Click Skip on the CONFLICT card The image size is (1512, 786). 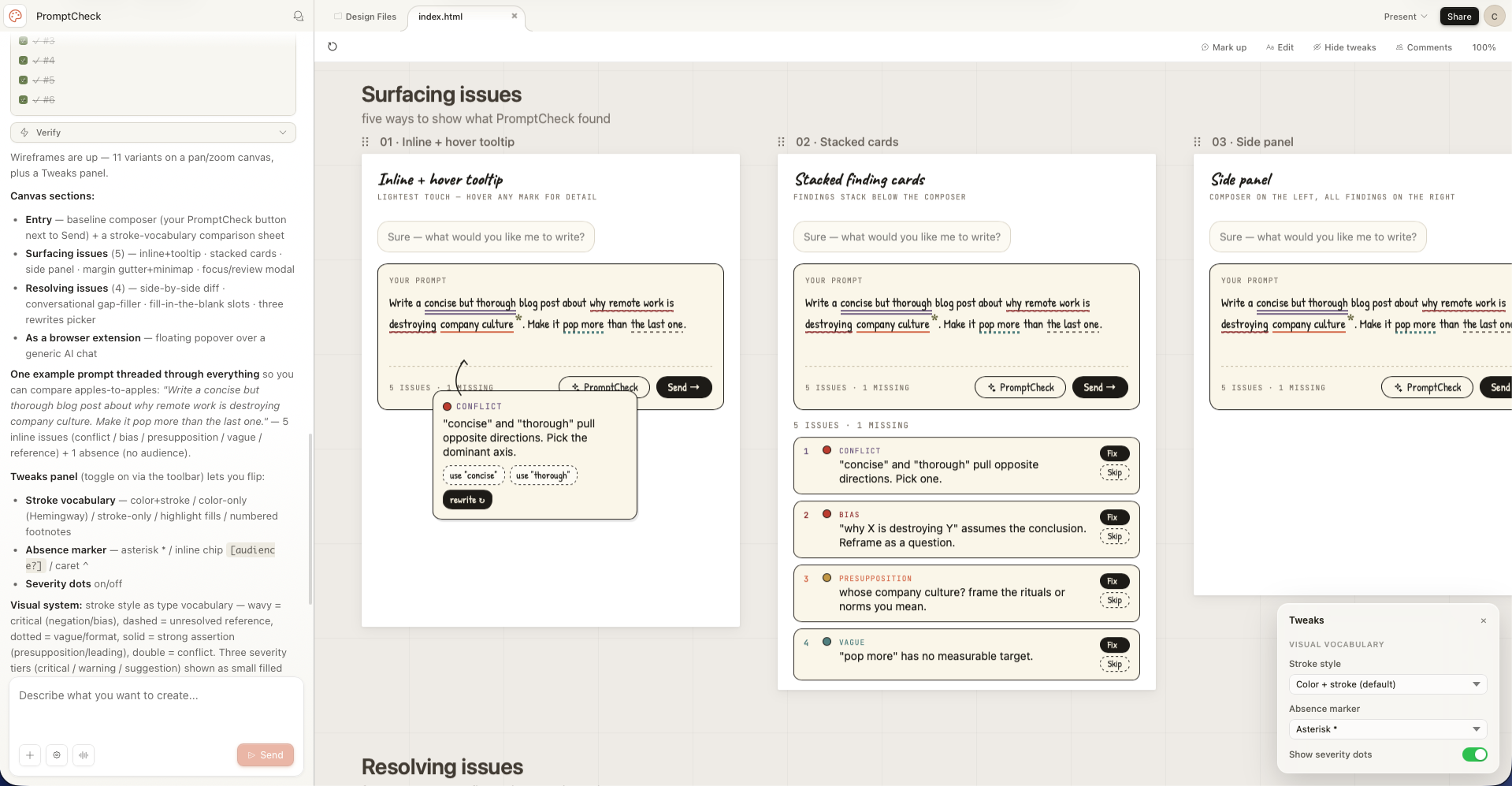pyautogui.click(x=1114, y=473)
